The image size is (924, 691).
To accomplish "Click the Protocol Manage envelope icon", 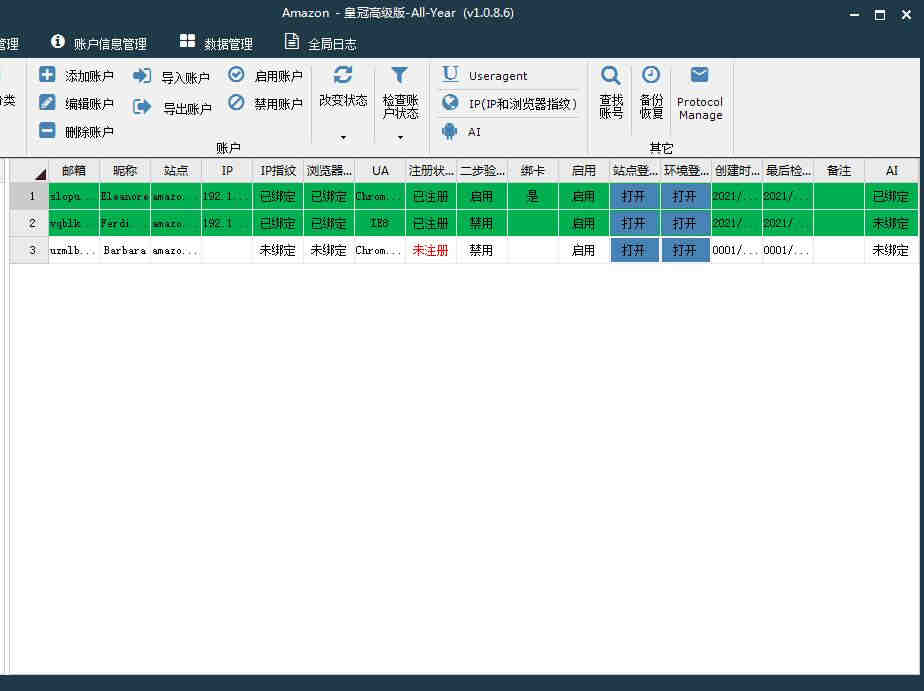I will click(699, 75).
